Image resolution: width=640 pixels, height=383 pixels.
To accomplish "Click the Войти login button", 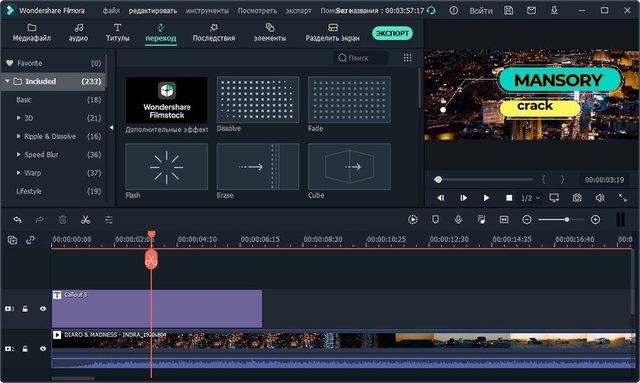I will tap(481, 11).
